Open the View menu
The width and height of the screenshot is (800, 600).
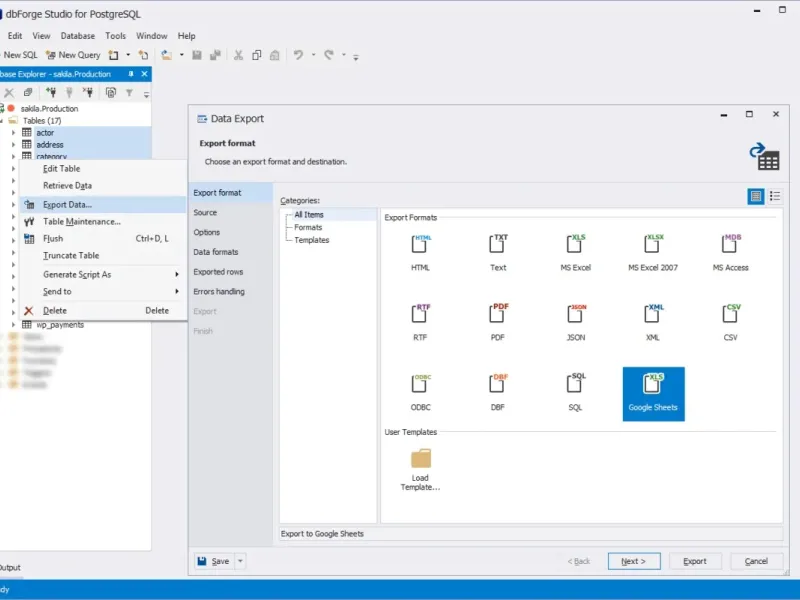[x=41, y=36]
